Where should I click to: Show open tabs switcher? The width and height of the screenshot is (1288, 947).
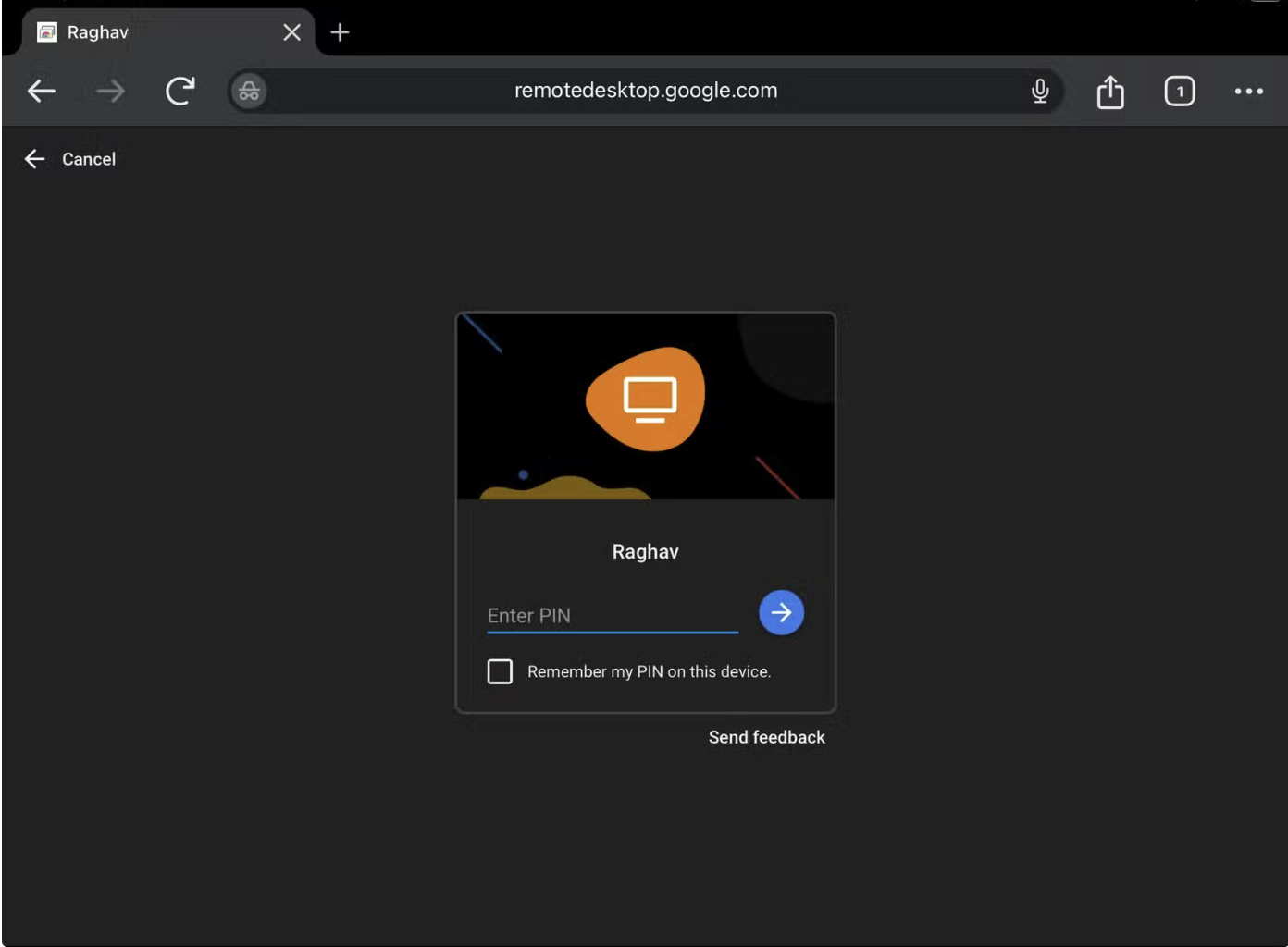[x=1180, y=91]
